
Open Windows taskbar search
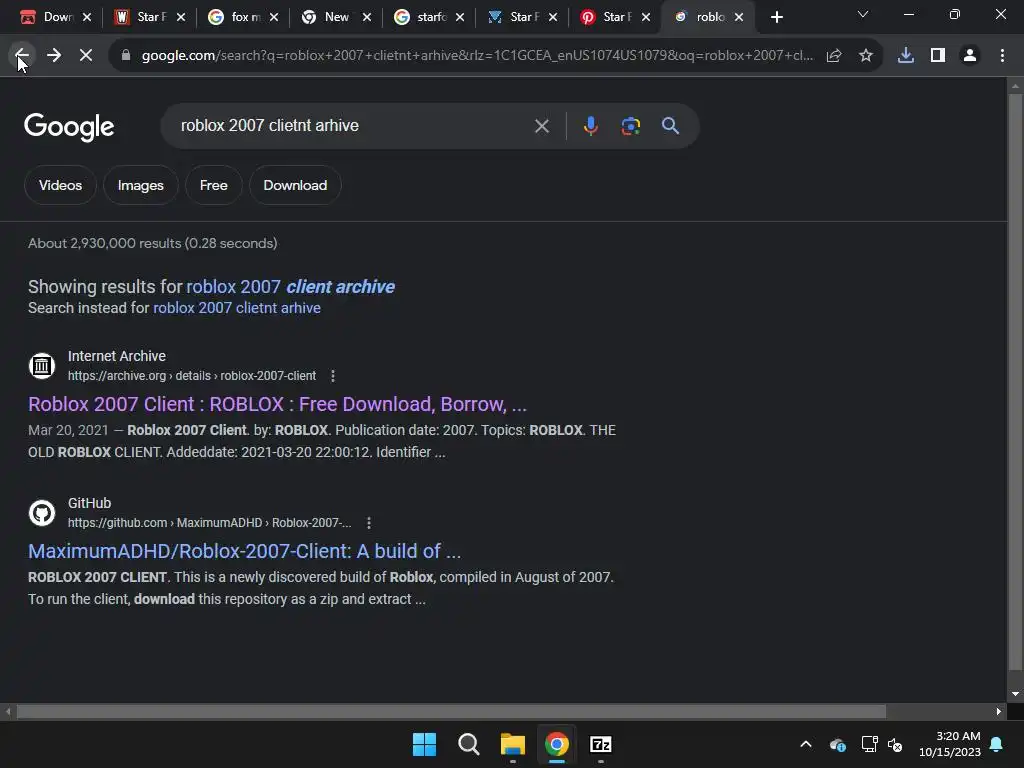pyautogui.click(x=469, y=744)
